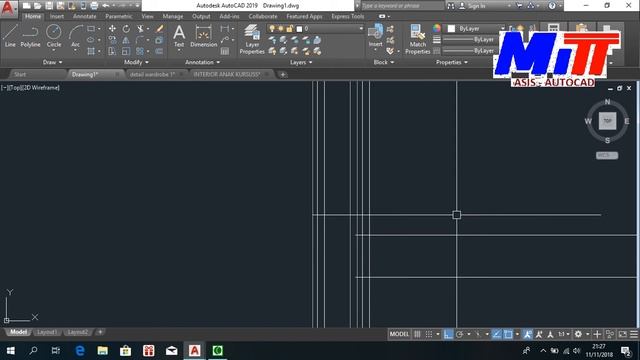Screen dimensions: 640x360
Task: Expand the Properties panel
Action: coord(452,62)
